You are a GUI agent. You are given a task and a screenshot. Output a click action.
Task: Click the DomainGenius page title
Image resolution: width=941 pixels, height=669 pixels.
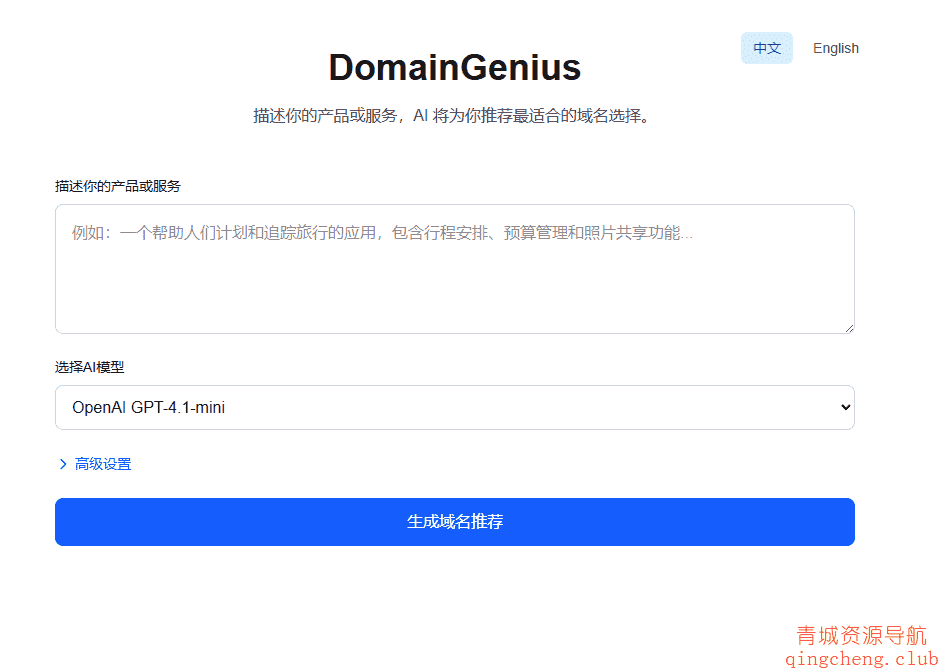pos(454,67)
